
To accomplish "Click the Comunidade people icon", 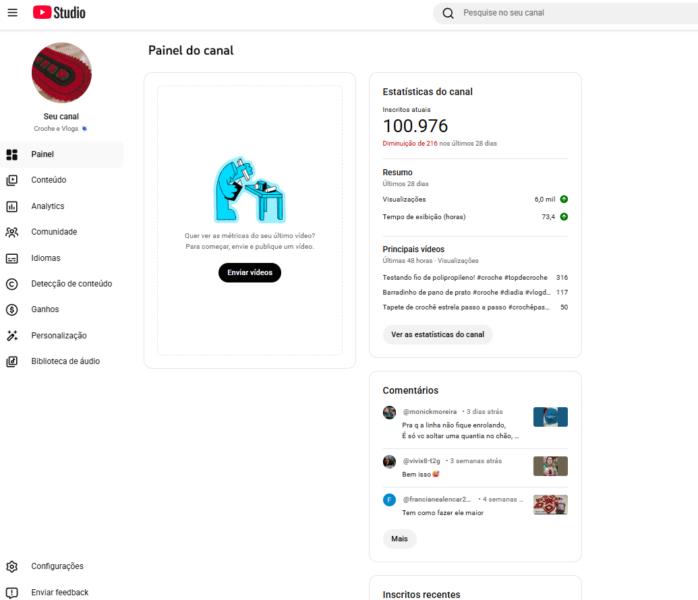I will 12,232.
